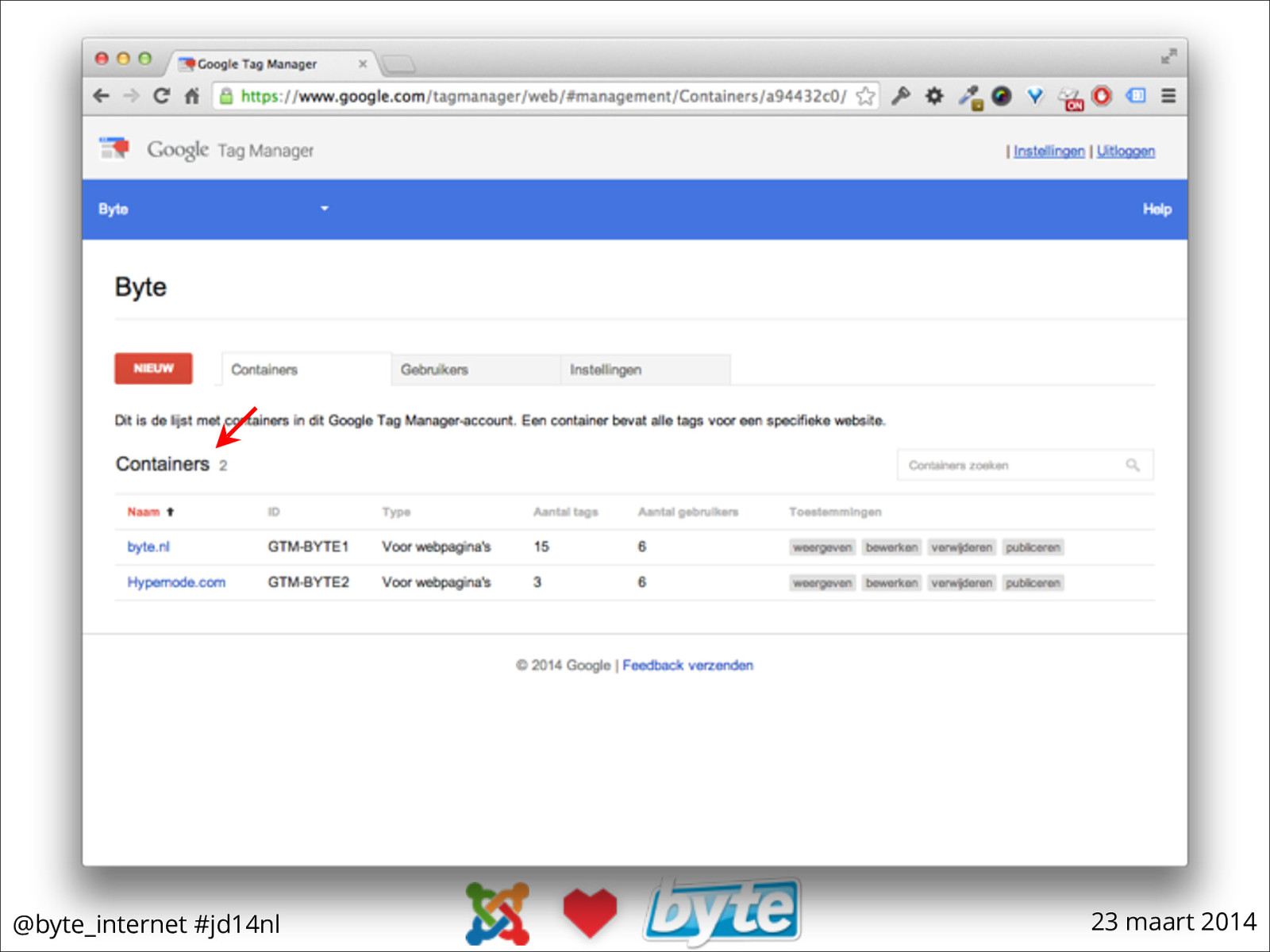Go back with the browser back arrow
The image size is (1270, 952).
[102, 96]
